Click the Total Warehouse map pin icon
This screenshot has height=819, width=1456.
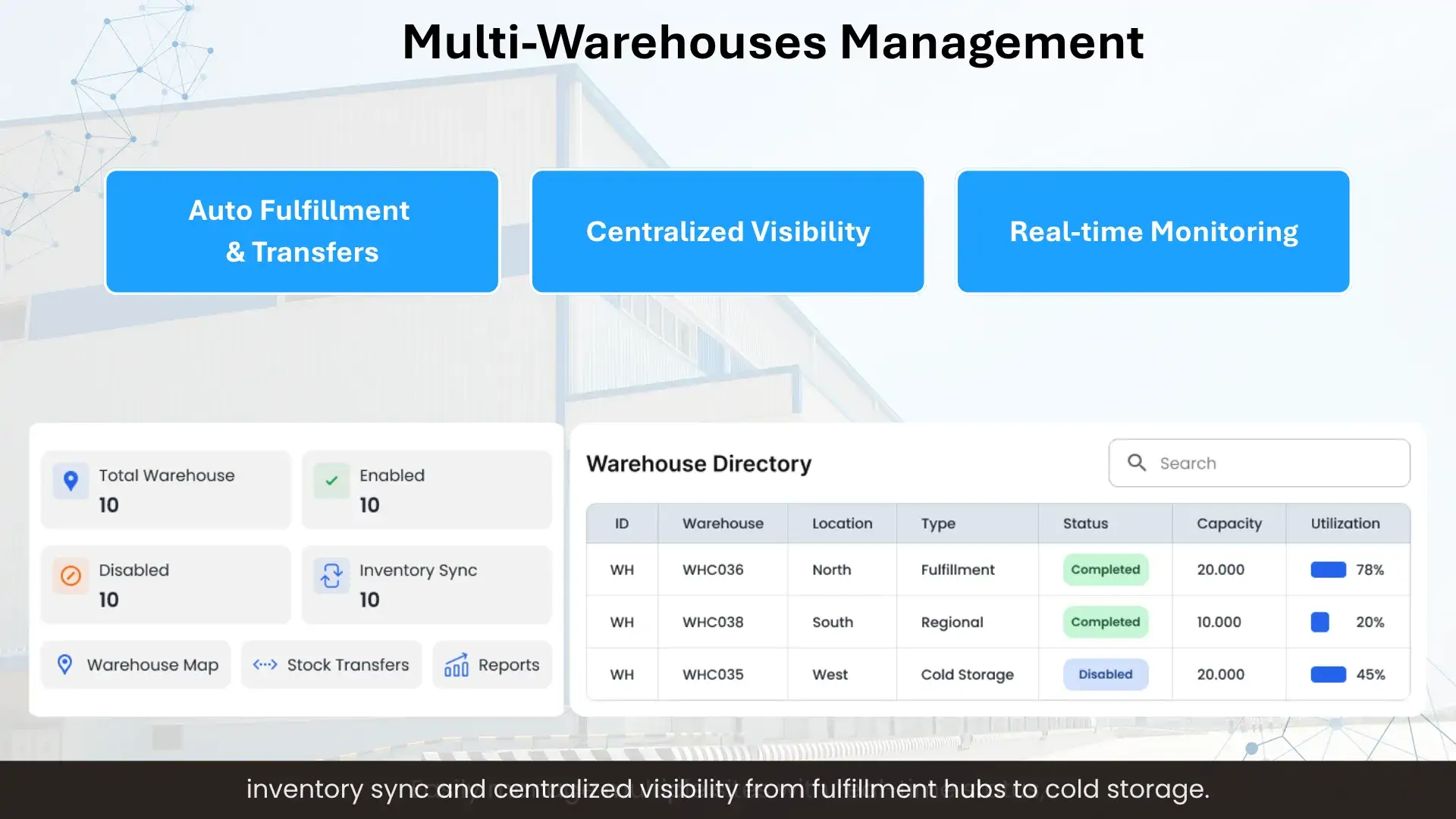[x=71, y=481]
